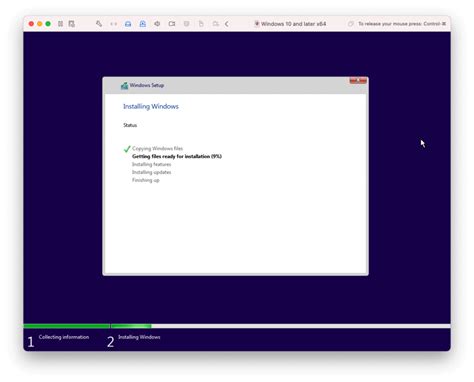Image resolution: width=474 pixels, height=382 pixels.
Task: Click the VM icon beside the window title
Action: click(x=257, y=24)
